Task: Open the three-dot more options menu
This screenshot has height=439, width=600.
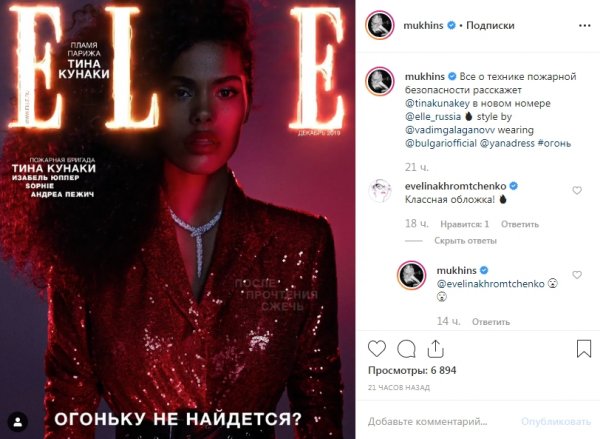Action: click(x=585, y=26)
